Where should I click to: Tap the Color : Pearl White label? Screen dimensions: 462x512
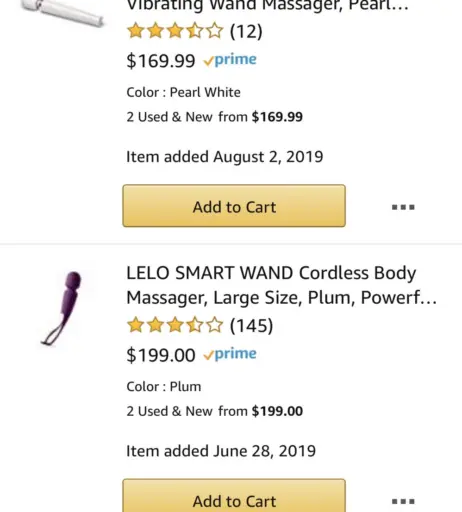click(183, 92)
